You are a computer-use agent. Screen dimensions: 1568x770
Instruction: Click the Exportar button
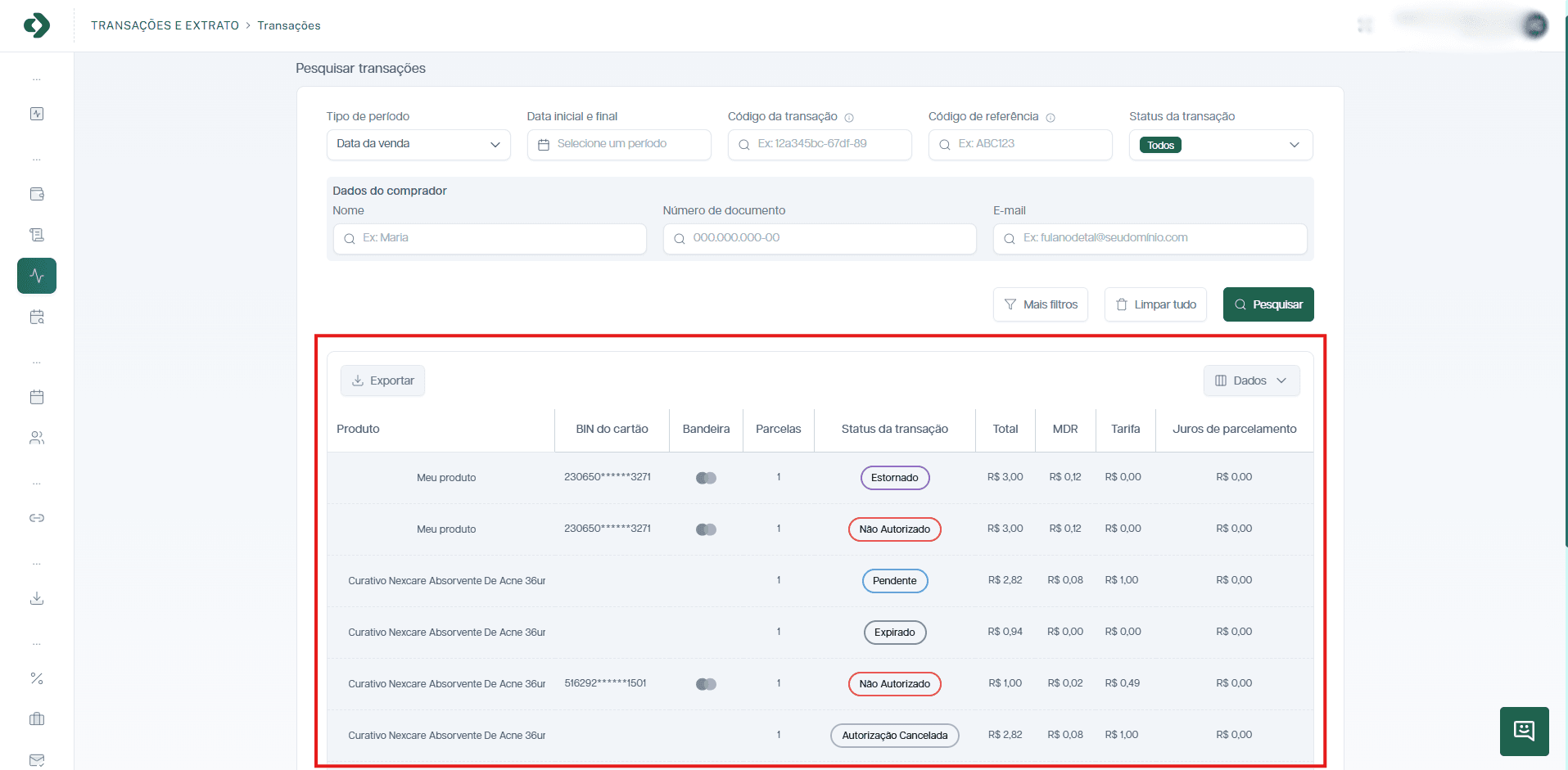point(382,380)
